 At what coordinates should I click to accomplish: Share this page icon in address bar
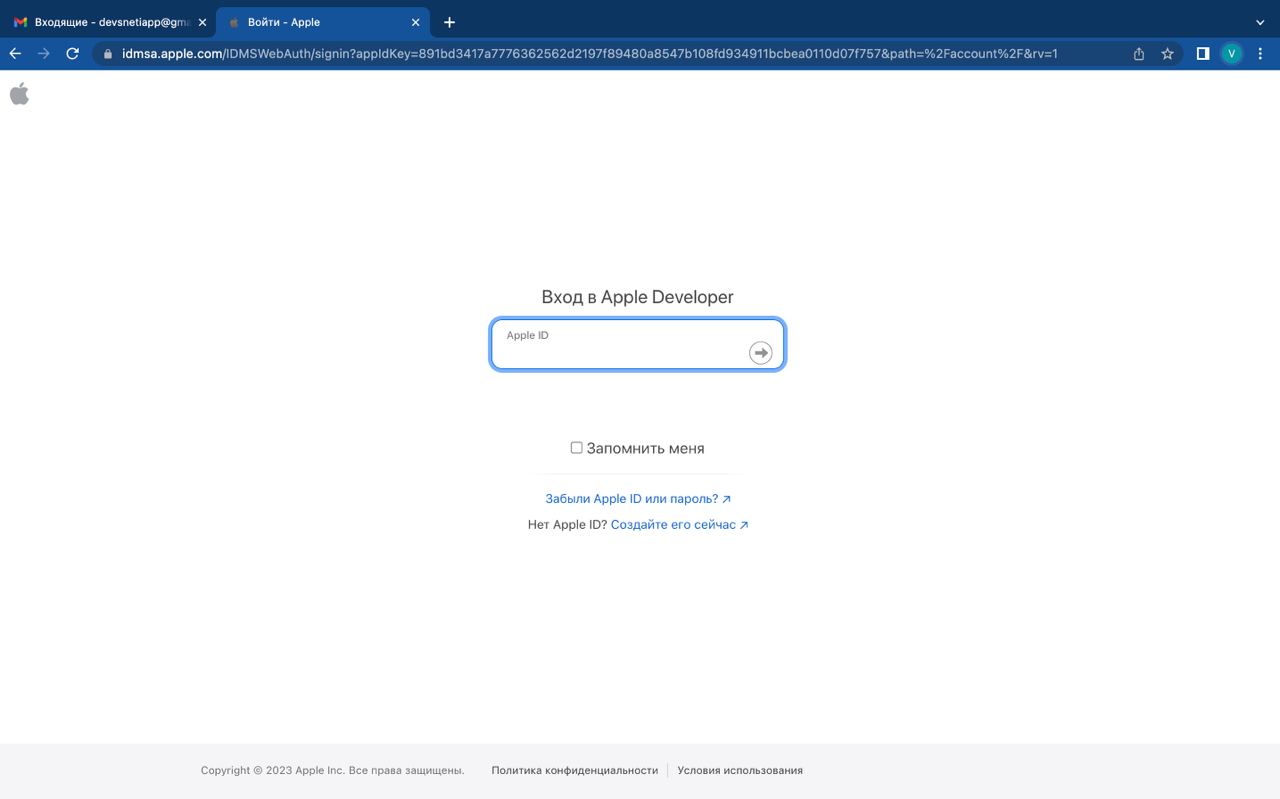pos(1139,54)
